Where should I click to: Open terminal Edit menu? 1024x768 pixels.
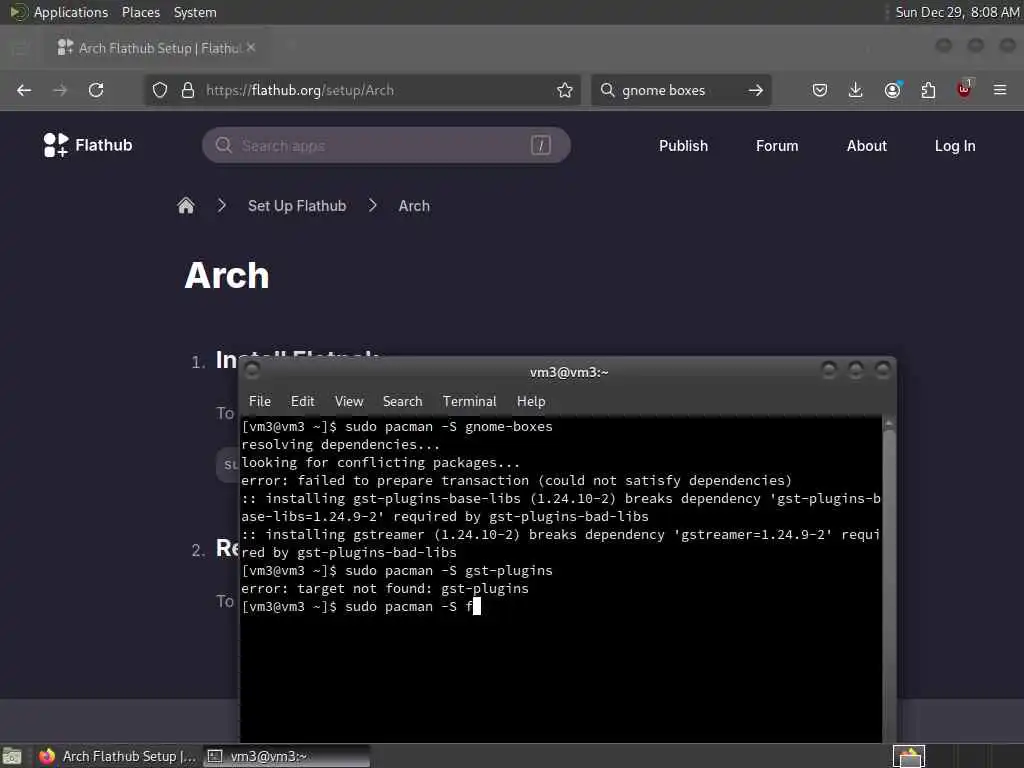point(302,401)
